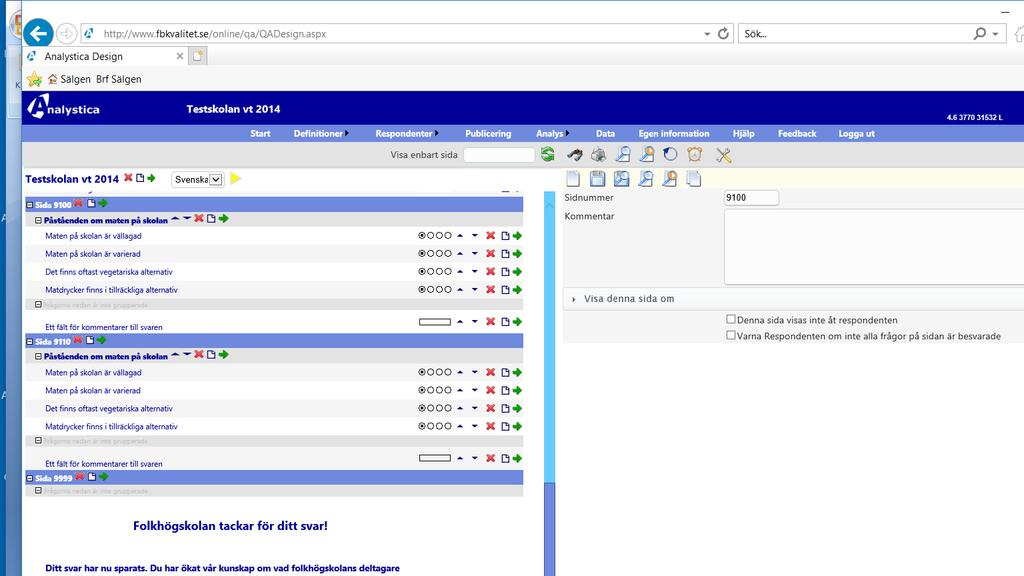This screenshot has width=1024, height=576.
Task: Click the favorites star icon in the bookmarks bar
Action: click(34, 80)
